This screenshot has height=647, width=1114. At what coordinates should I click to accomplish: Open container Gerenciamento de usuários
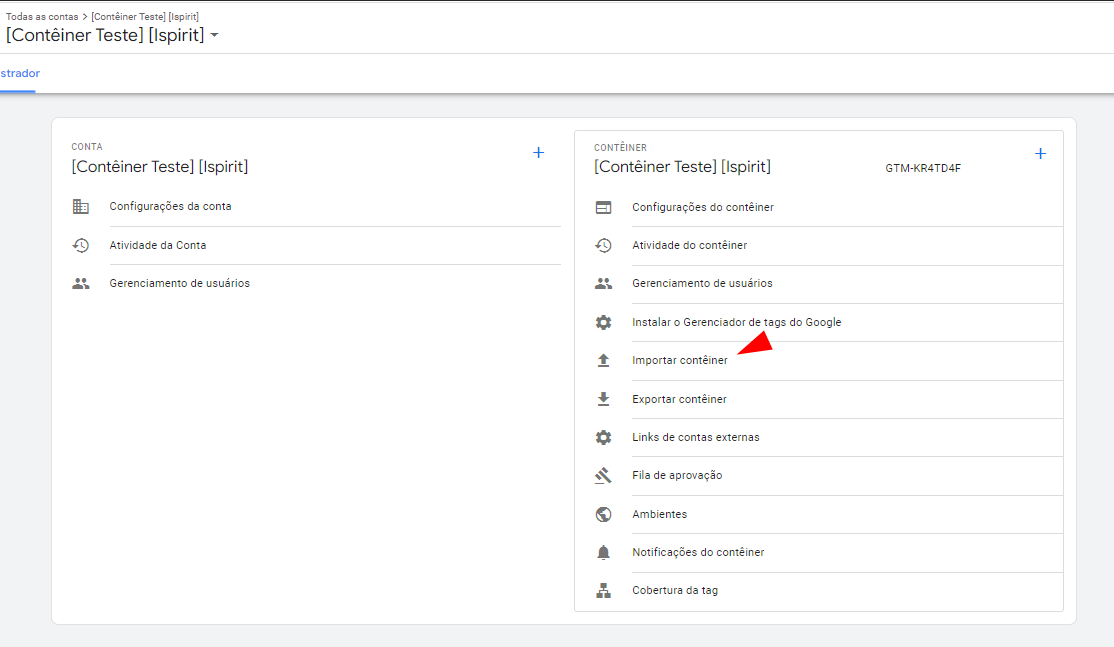pos(702,283)
